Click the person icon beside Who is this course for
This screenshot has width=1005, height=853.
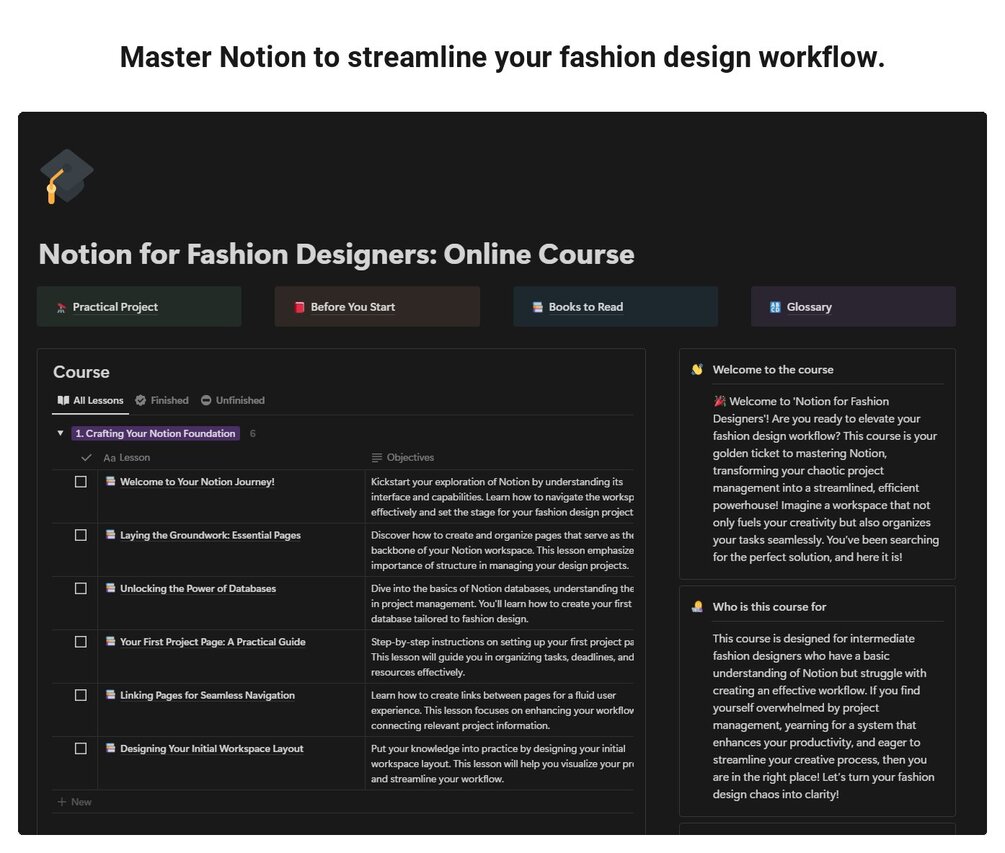697,606
